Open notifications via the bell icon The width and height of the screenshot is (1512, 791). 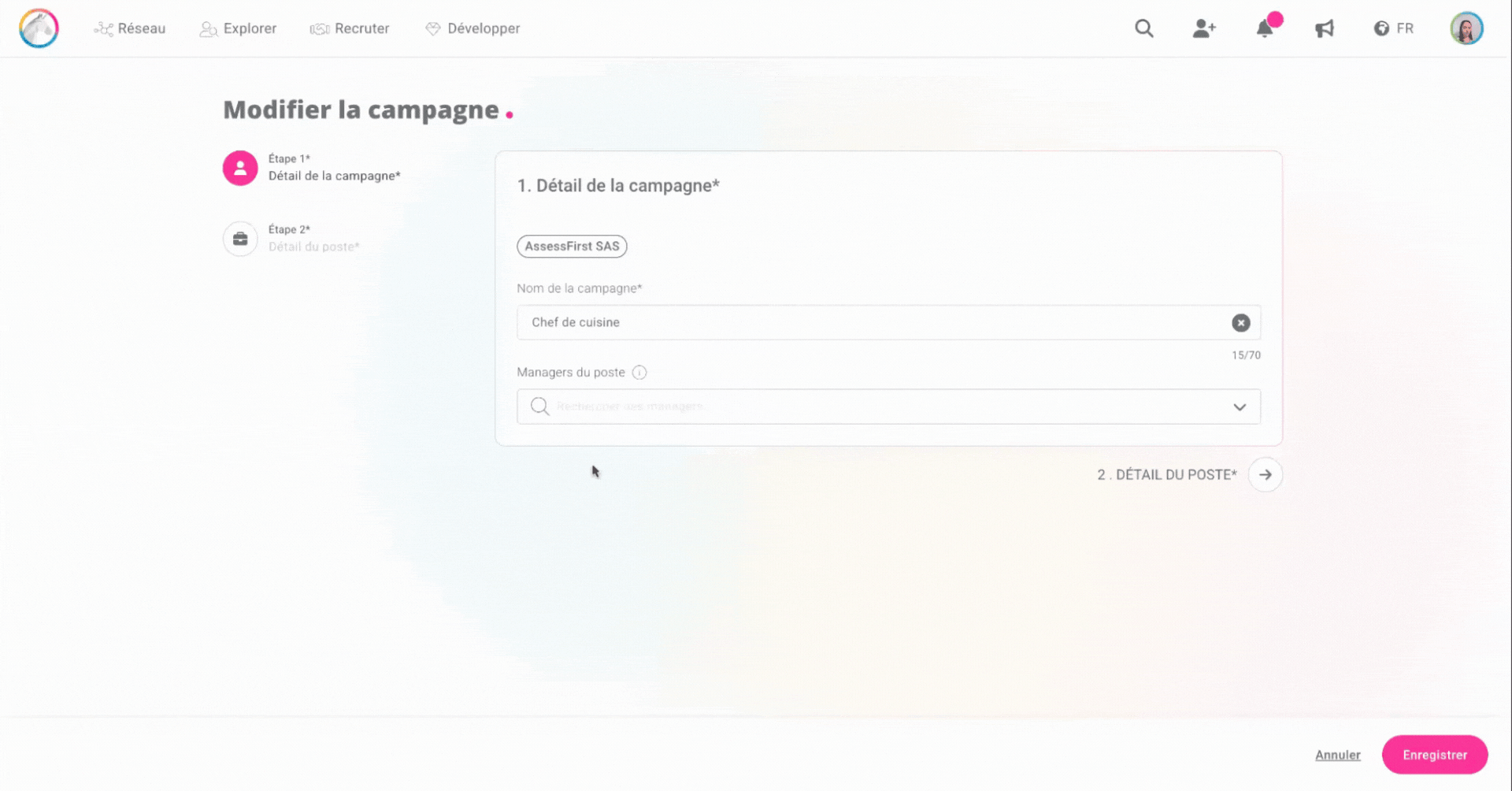(x=1265, y=28)
